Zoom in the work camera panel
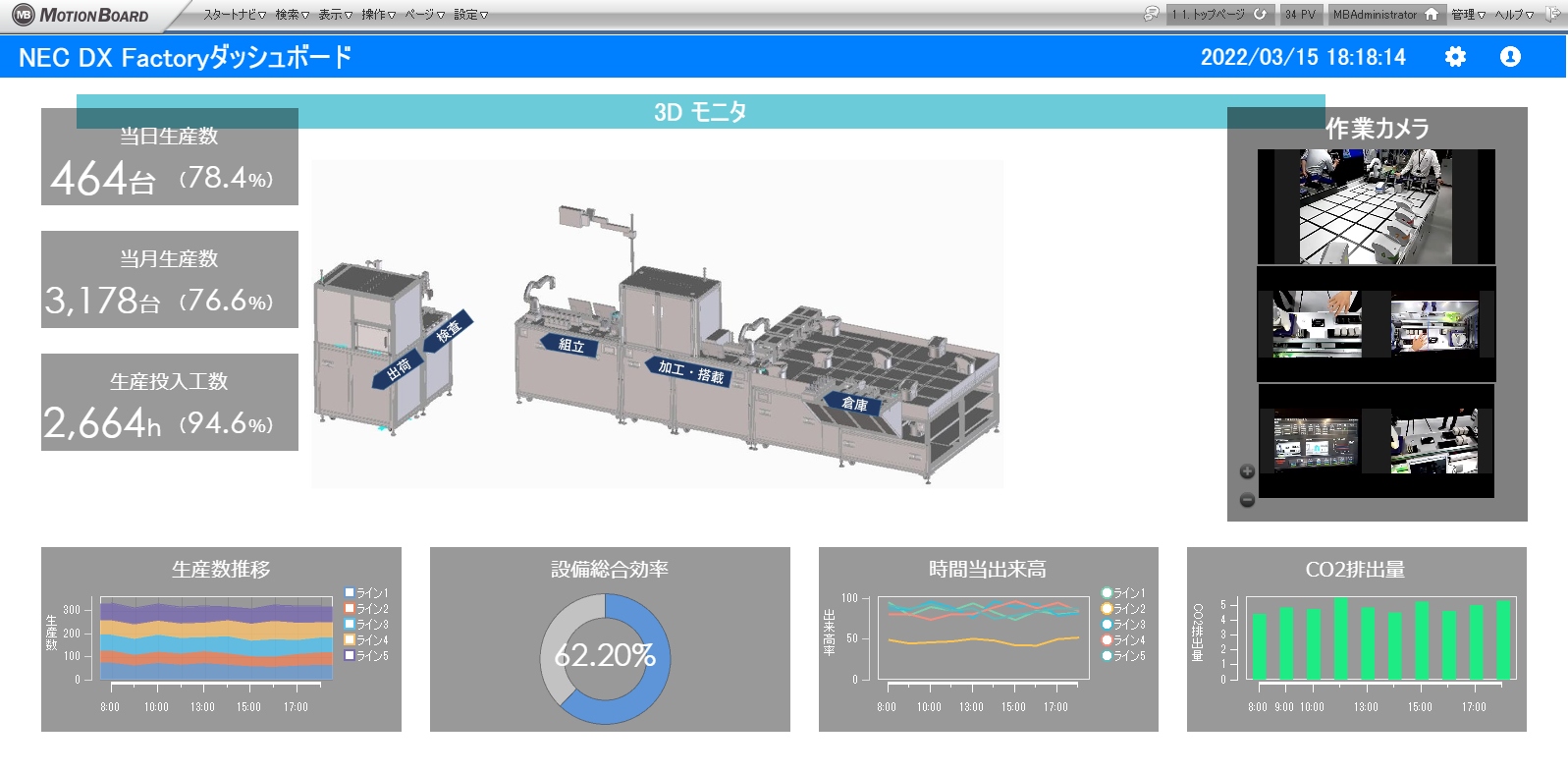Image resolution: width=1568 pixels, height=773 pixels. (1247, 471)
